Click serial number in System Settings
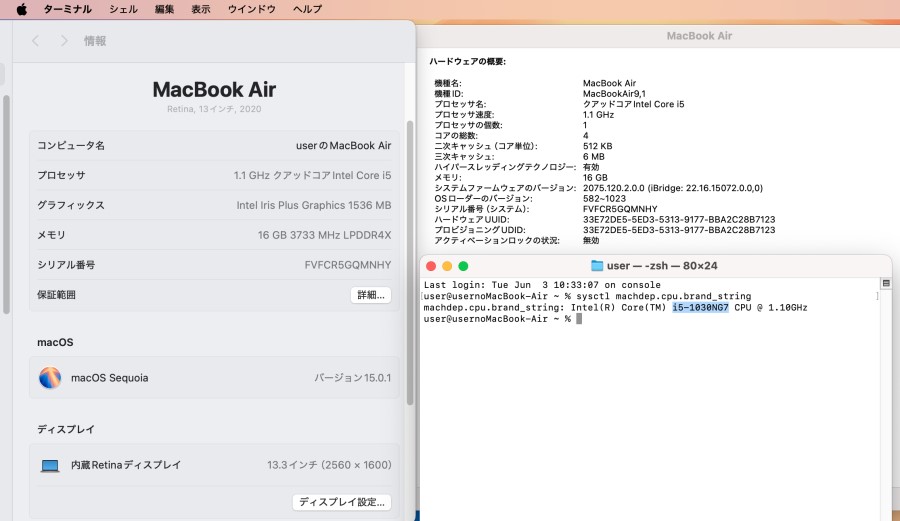Image resolution: width=900 pixels, height=521 pixels. click(348, 265)
